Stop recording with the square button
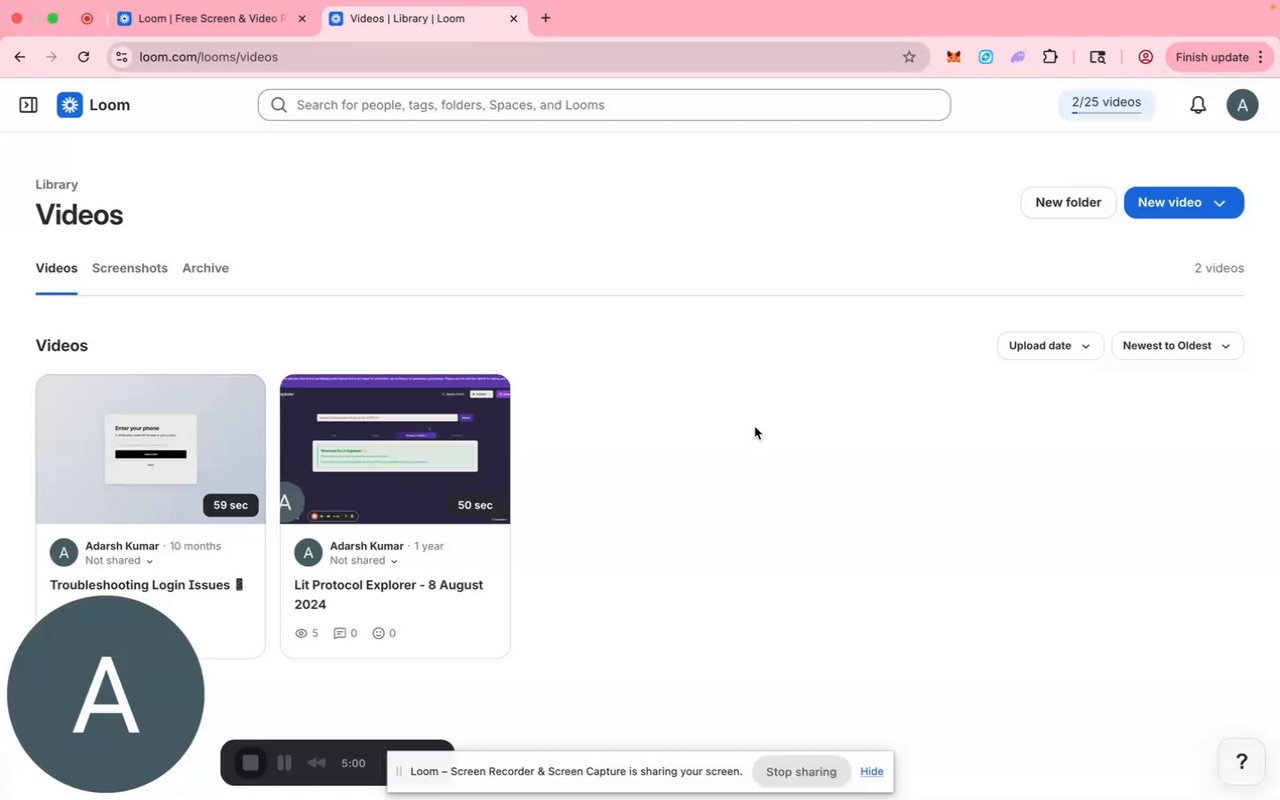1280x800 pixels. [x=251, y=763]
